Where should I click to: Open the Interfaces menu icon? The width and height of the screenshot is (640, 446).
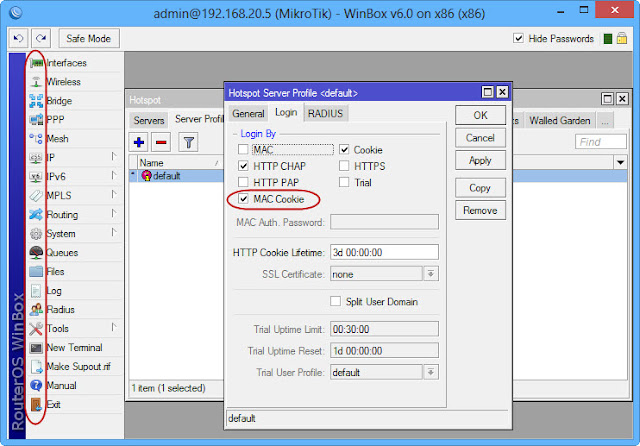pyautogui.click(x=36, y=63)
